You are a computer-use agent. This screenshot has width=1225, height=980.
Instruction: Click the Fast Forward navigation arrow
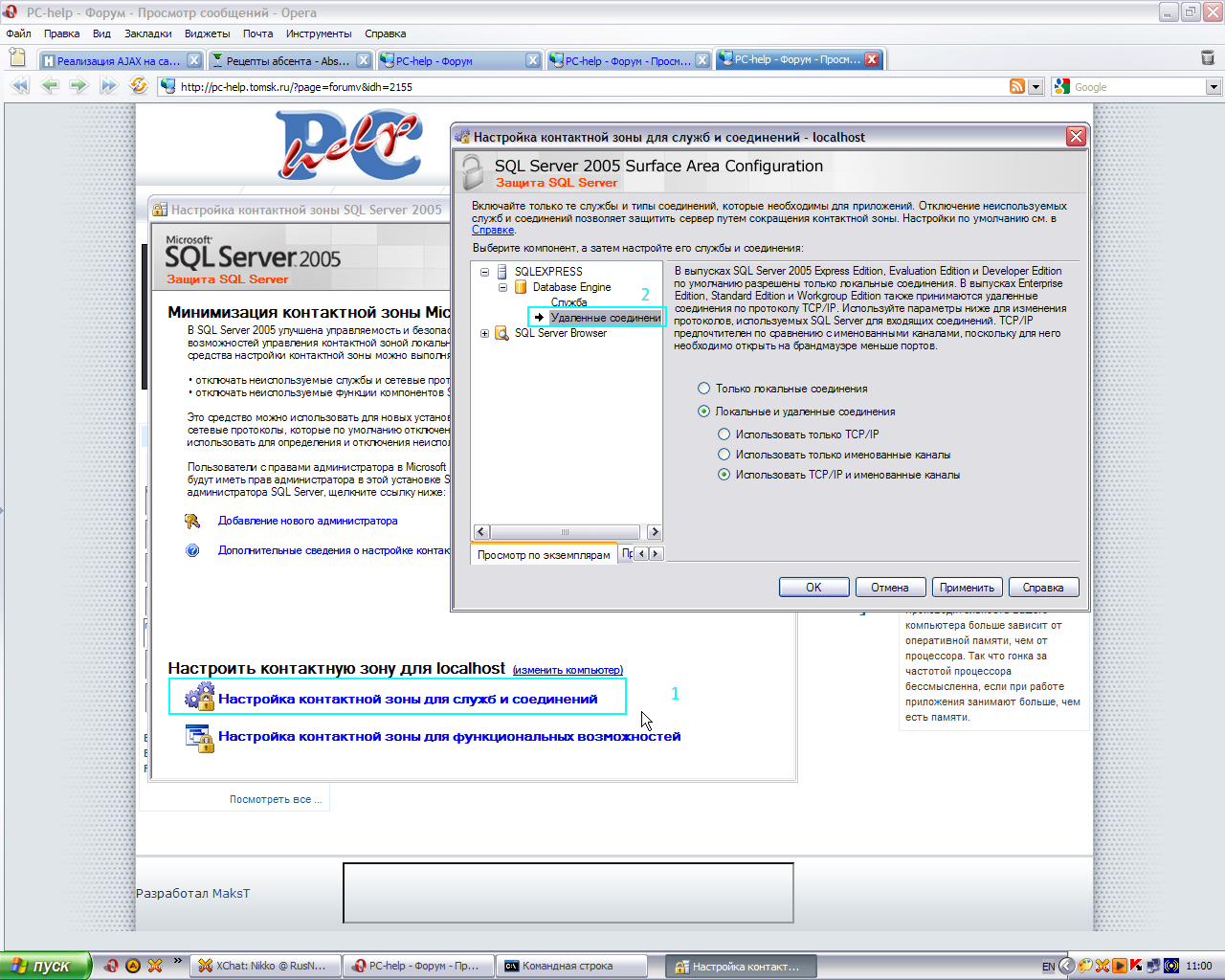coord(108,86)
